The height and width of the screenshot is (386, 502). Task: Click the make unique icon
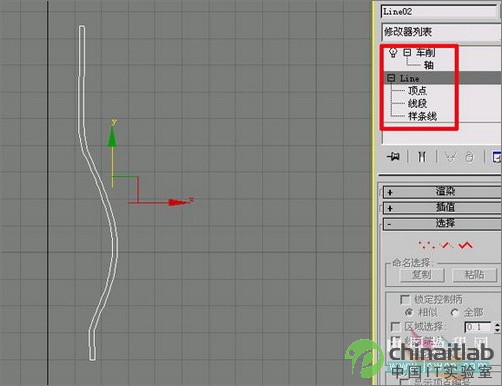click(450, 156)
